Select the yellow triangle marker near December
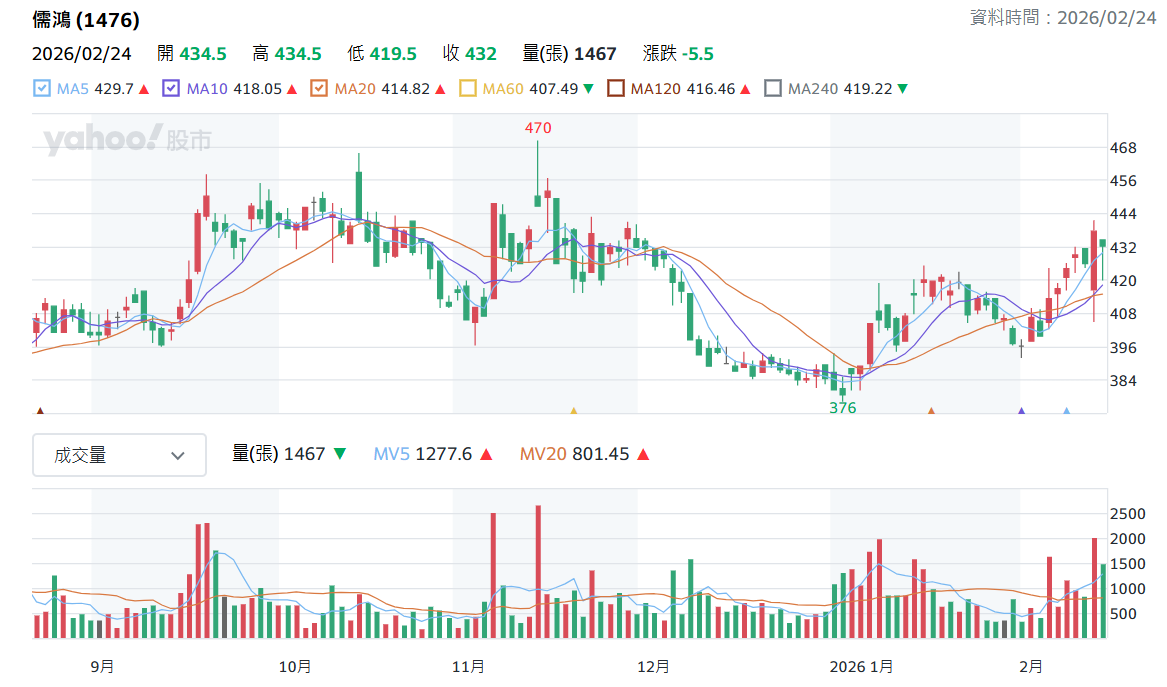The image size is (1167, 687). click(573, 410)
